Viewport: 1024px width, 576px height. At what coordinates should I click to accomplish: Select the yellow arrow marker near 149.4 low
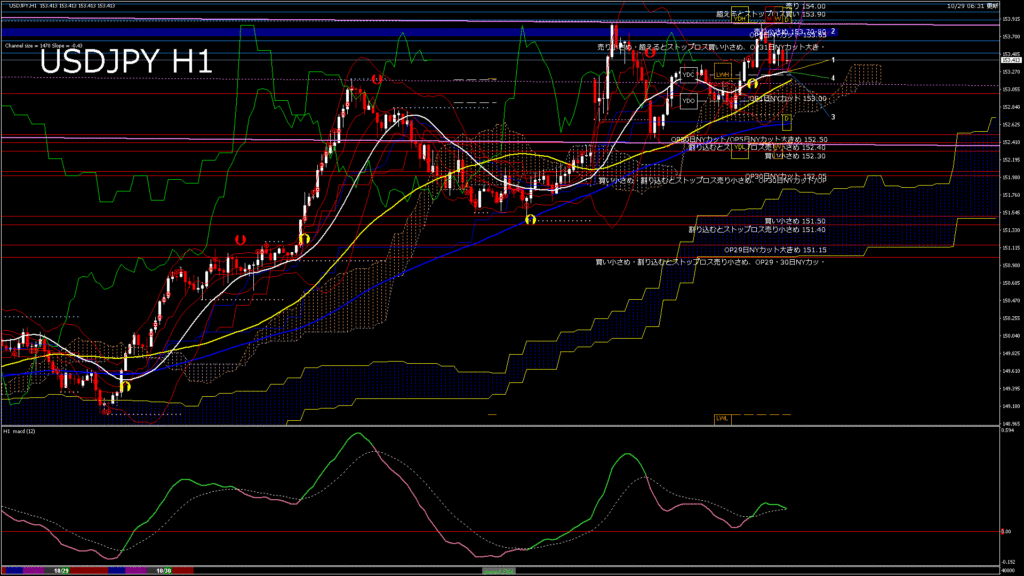[125, 387]
